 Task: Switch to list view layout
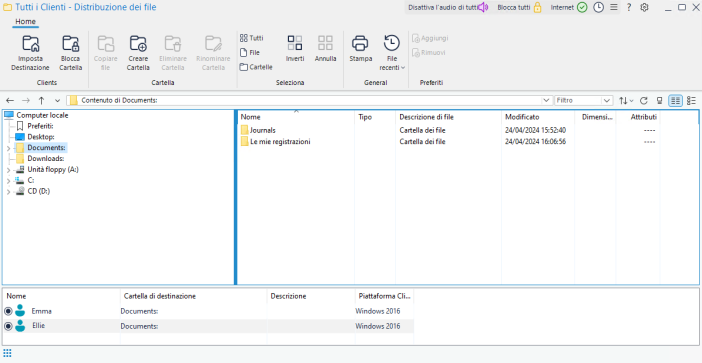point(691,101)
